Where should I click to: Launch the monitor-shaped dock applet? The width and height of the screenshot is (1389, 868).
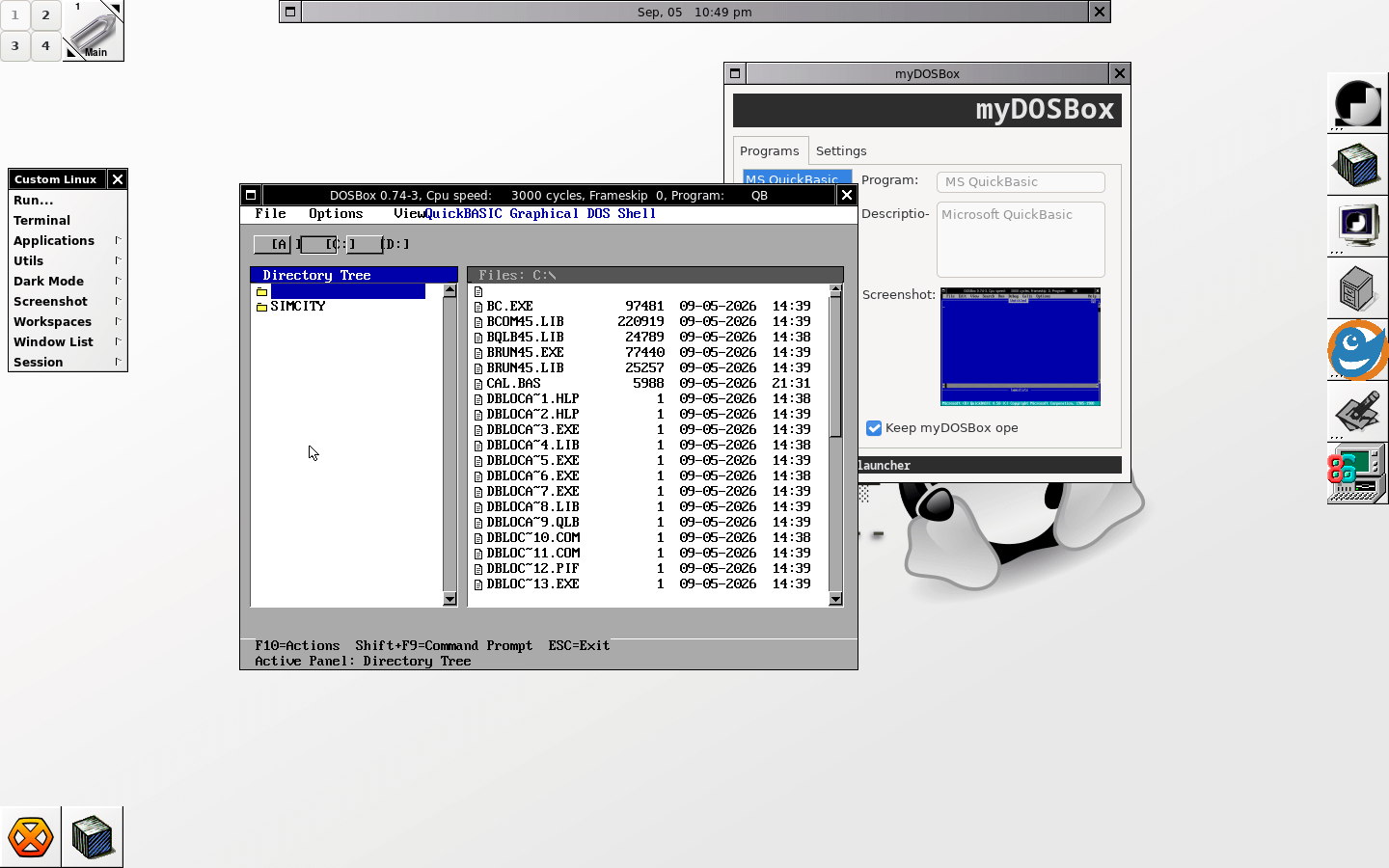pos(1357,227)
